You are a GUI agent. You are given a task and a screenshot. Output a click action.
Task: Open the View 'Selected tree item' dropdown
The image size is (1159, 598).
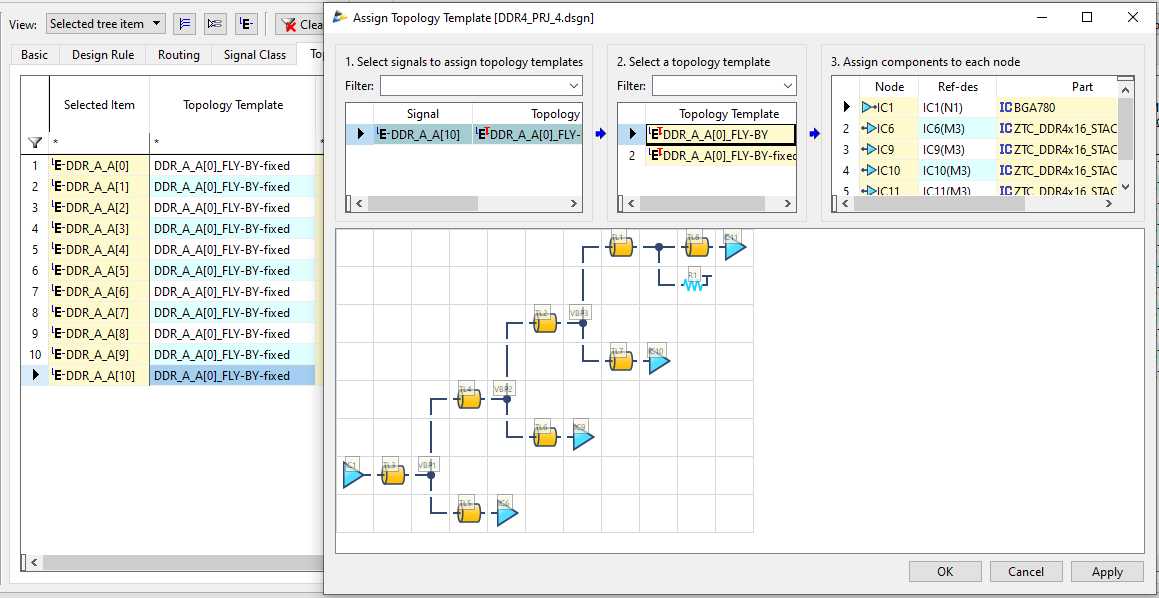click(105, 23)
